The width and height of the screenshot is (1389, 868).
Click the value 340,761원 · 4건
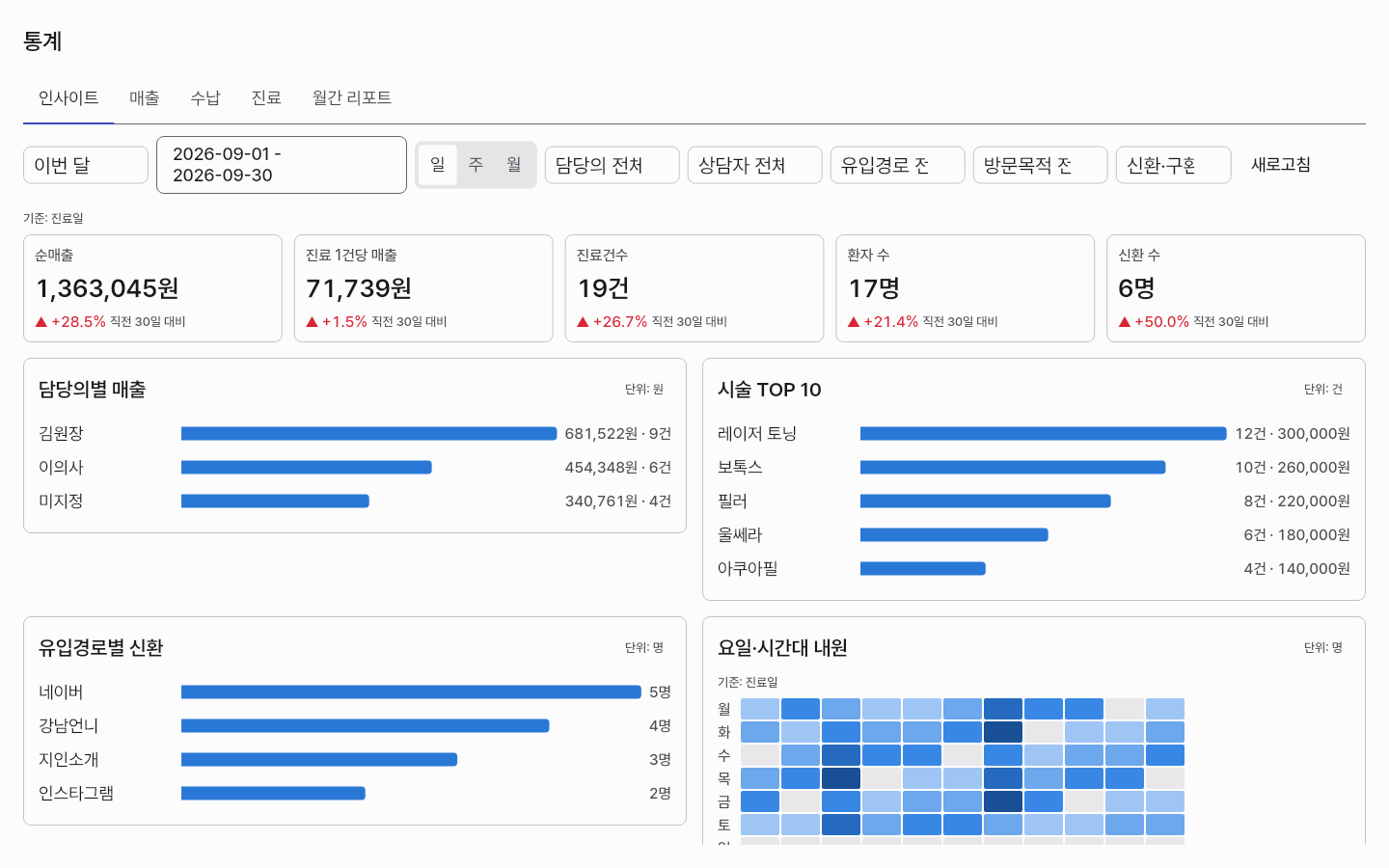(618, 502)
